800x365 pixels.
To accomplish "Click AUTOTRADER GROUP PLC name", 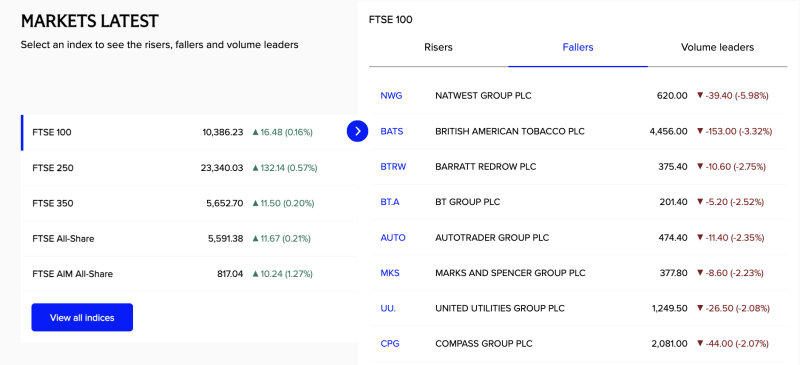I will click(492, 237).
